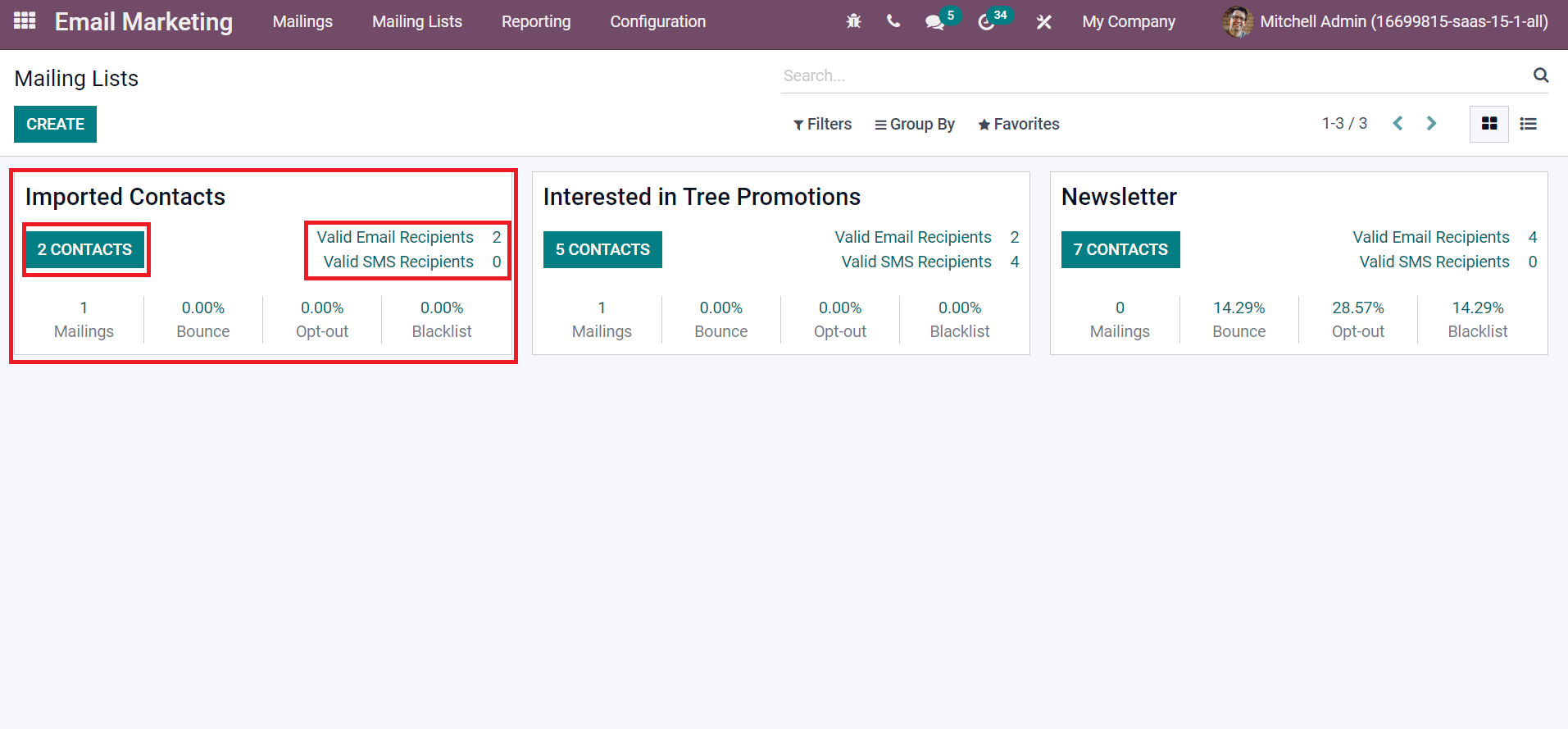This screenshot has height=729, width=1568.
Task: Click the CREATE button
Action: click(55, 124)
